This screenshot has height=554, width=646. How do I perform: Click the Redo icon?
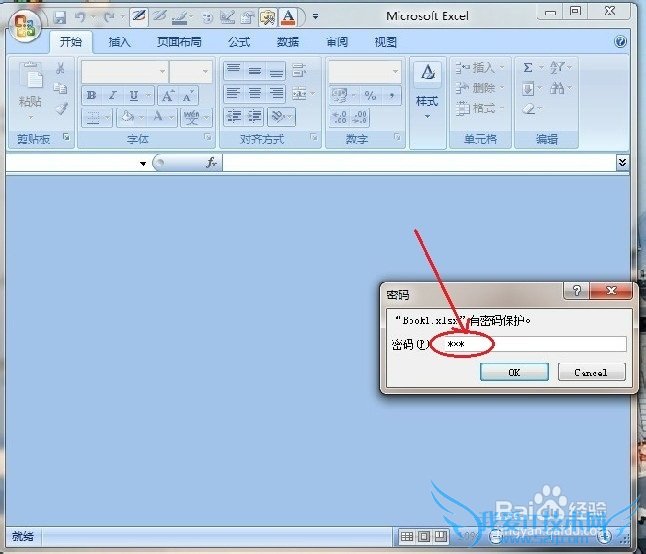click(x=110, y=17)
